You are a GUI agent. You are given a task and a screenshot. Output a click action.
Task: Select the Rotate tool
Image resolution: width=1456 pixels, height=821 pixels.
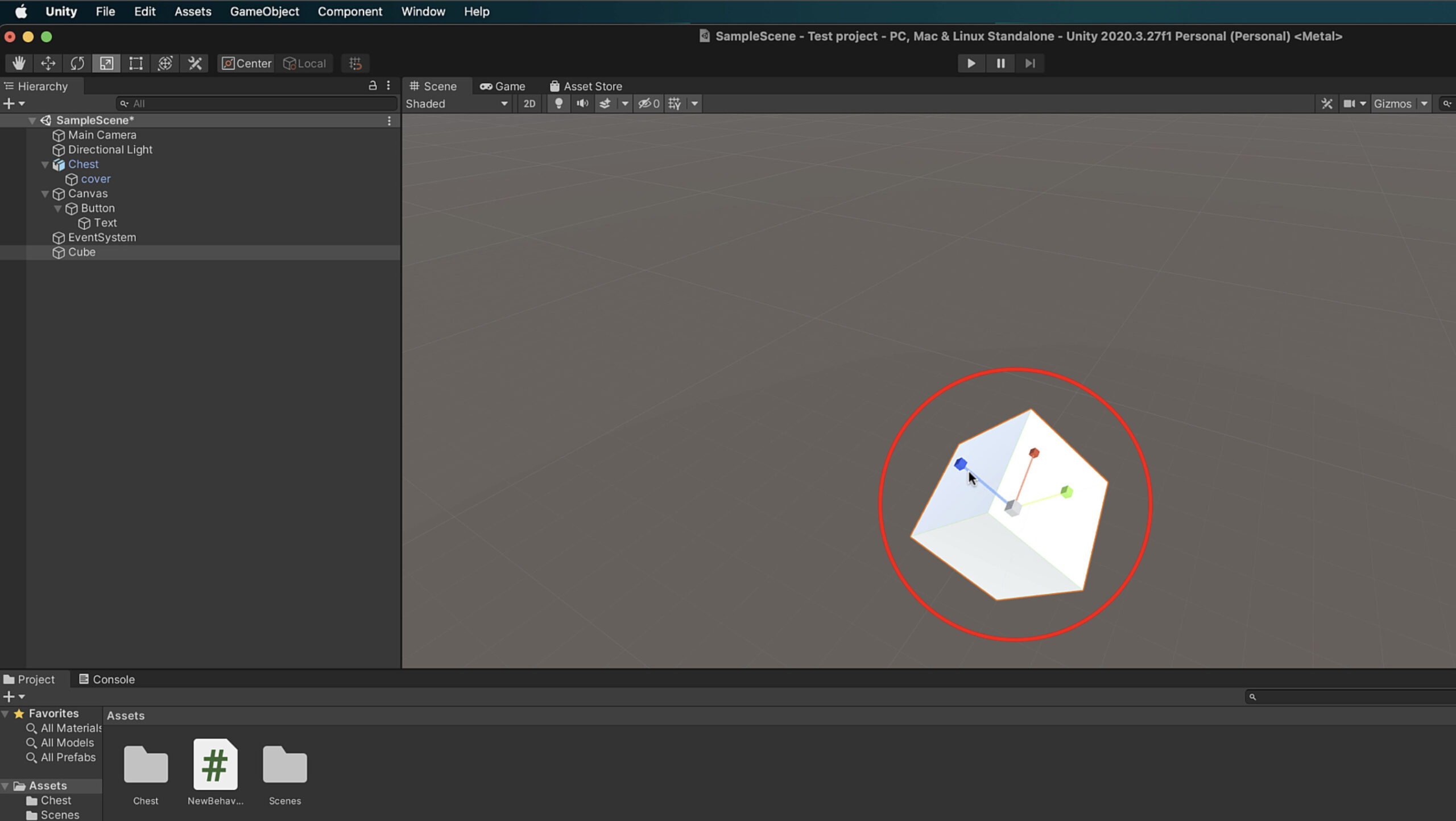[x=77, y=63]
